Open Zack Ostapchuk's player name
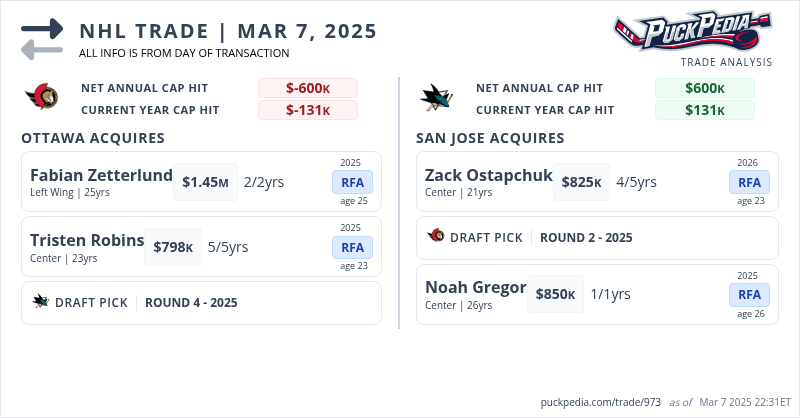The width and height of the screenshot is (800, 418). 488,175
